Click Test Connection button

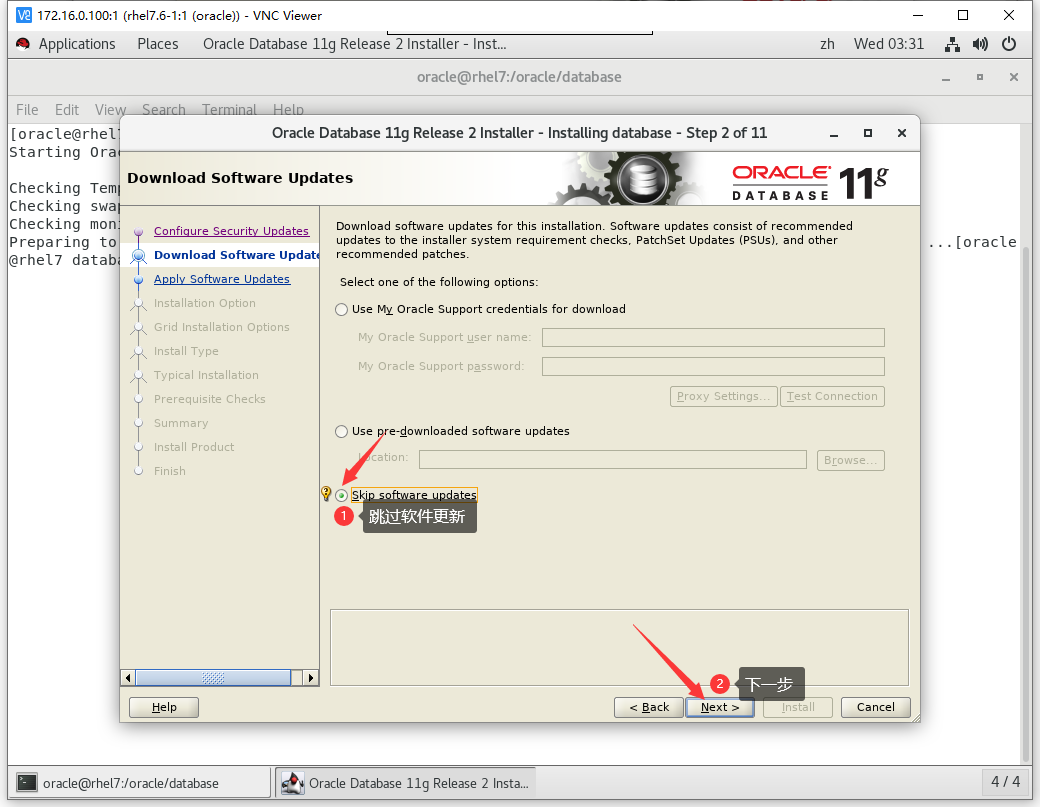tap(832, 396)
